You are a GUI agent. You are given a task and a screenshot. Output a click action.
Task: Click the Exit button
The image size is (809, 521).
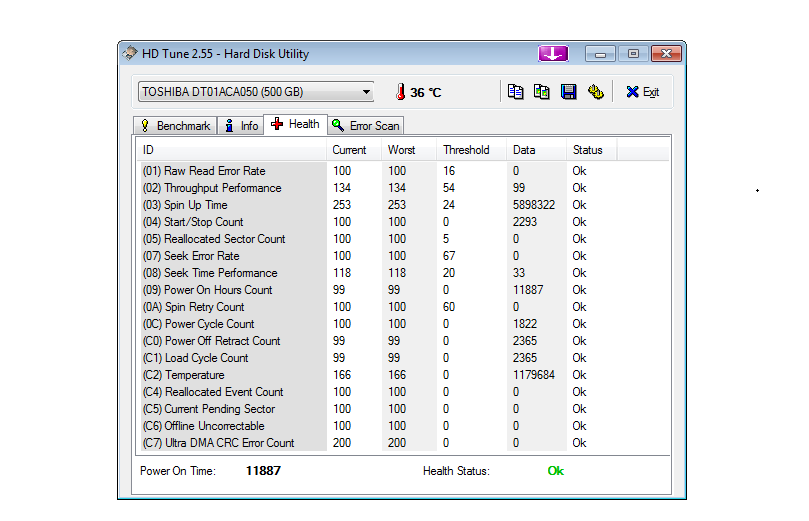pos(642,92)
